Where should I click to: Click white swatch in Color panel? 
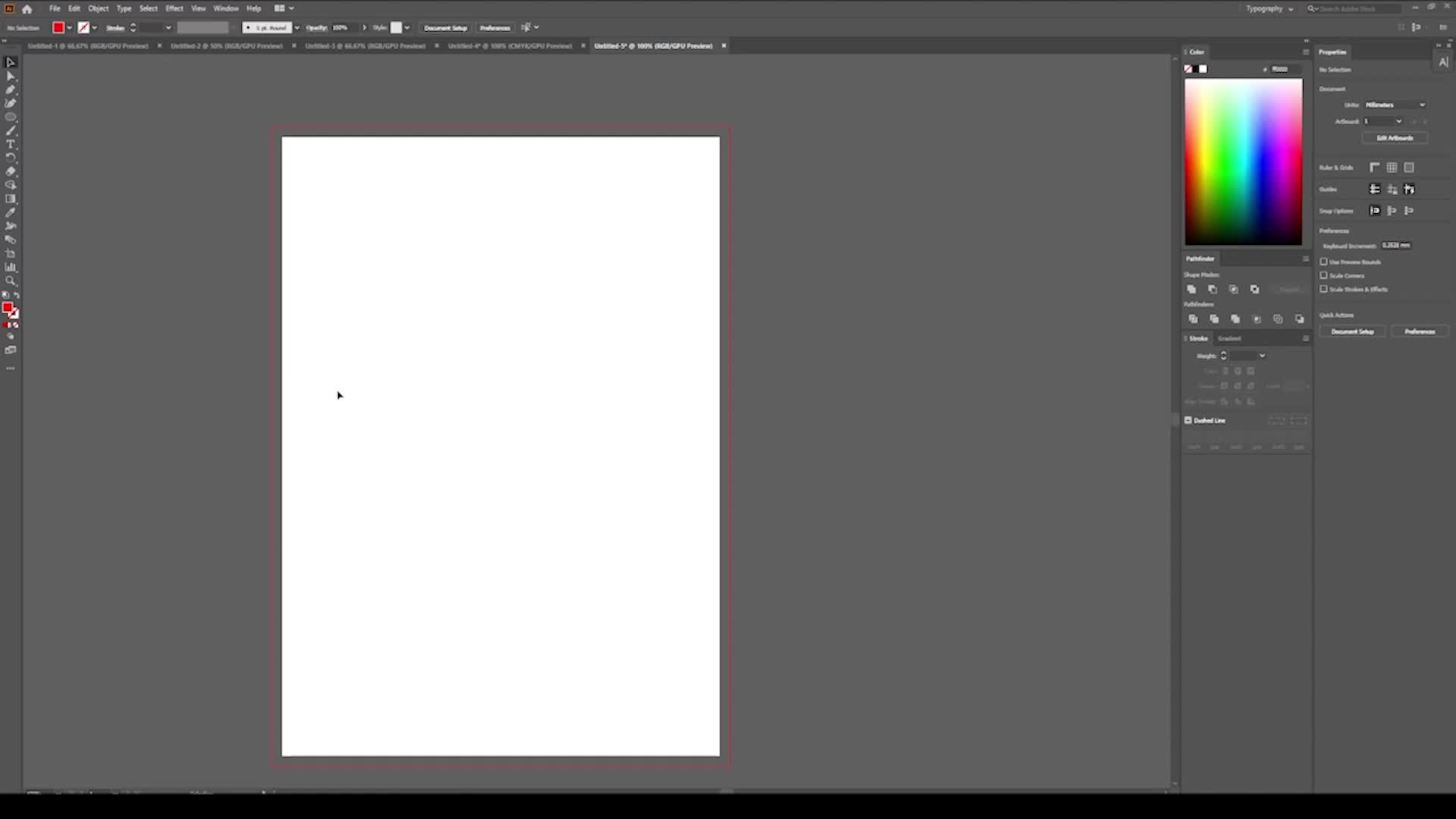coord(1203,69)
